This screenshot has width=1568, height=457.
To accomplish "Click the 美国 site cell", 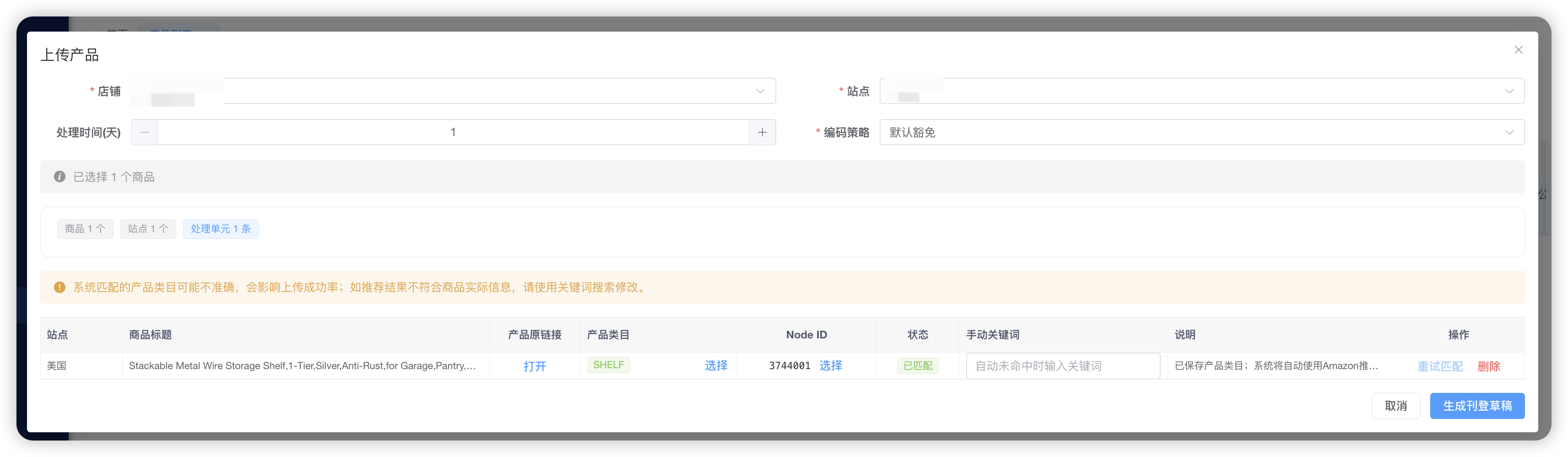I will (x=57, y=365).
